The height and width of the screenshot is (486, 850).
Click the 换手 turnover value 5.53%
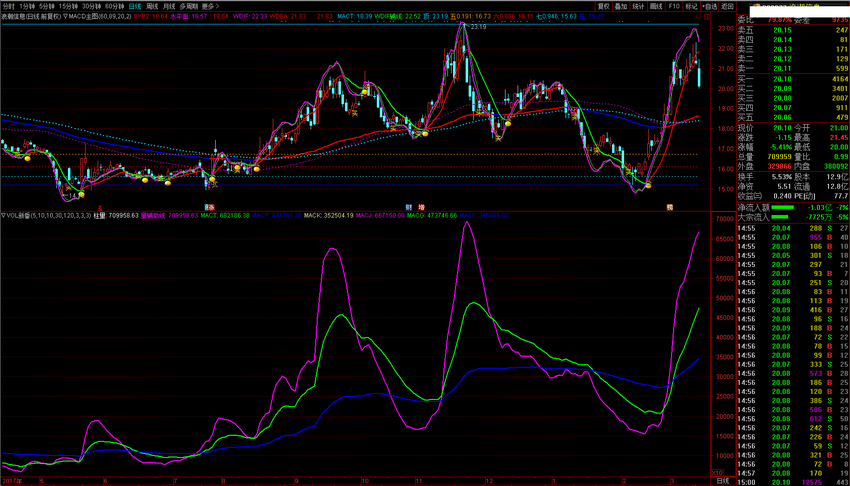tap(782, 177)
